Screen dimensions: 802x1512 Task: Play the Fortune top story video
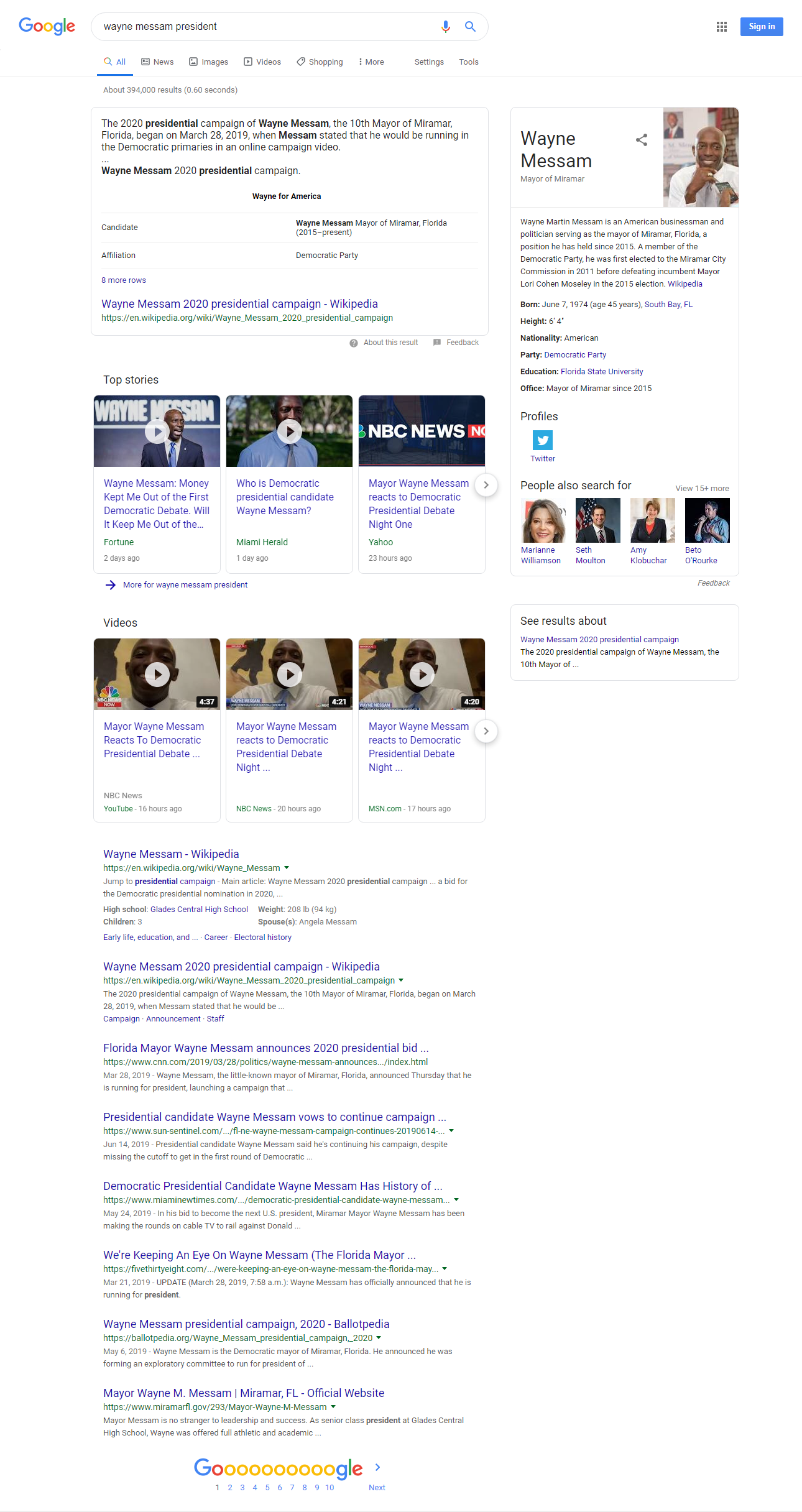coord(157,431)
